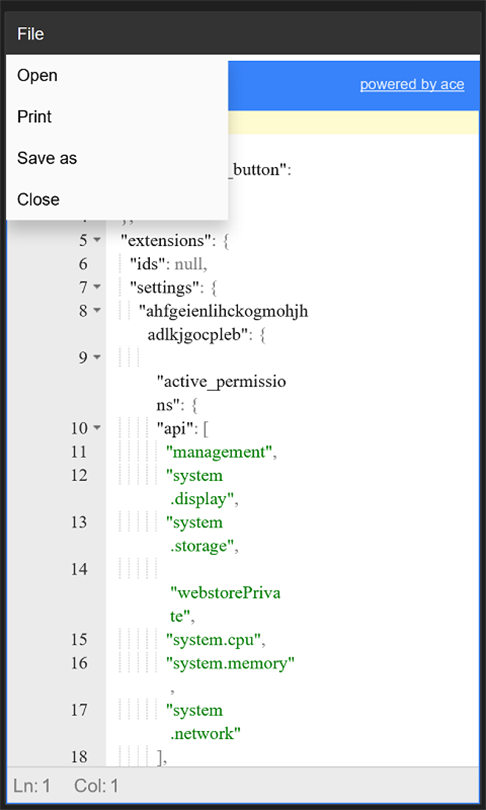Collapse the settings block at line 7

pos(97,287)
